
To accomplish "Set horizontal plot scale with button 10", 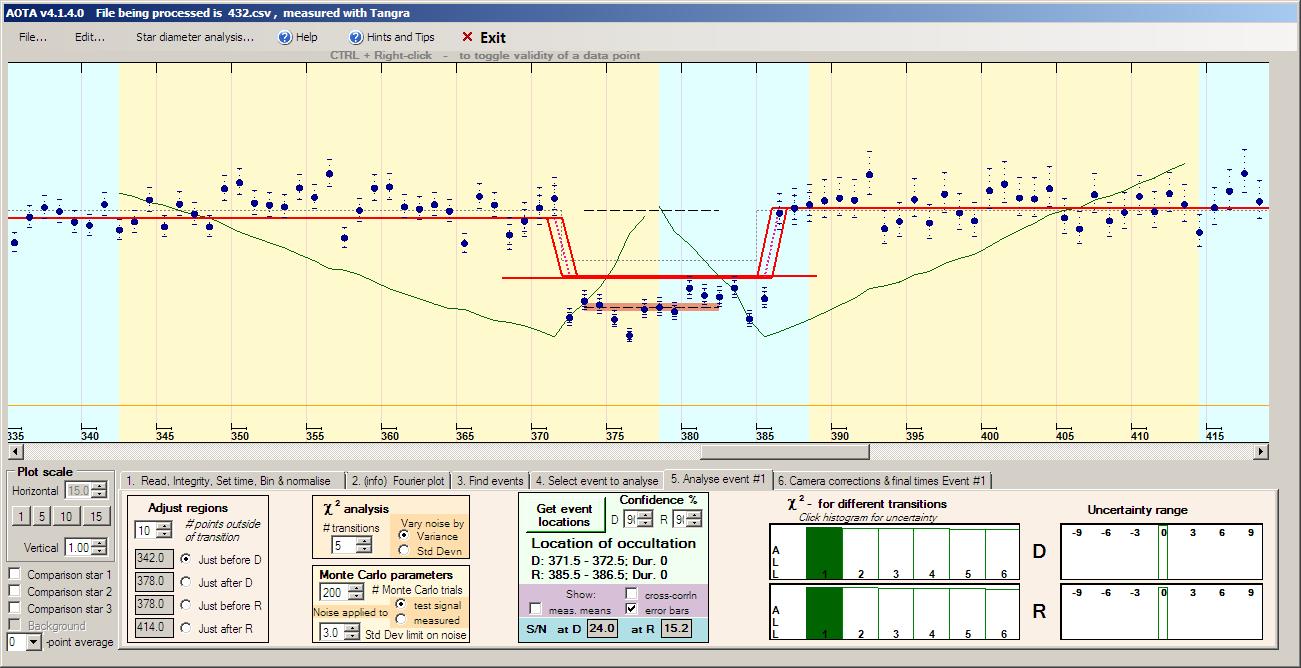I will (66, 516).
